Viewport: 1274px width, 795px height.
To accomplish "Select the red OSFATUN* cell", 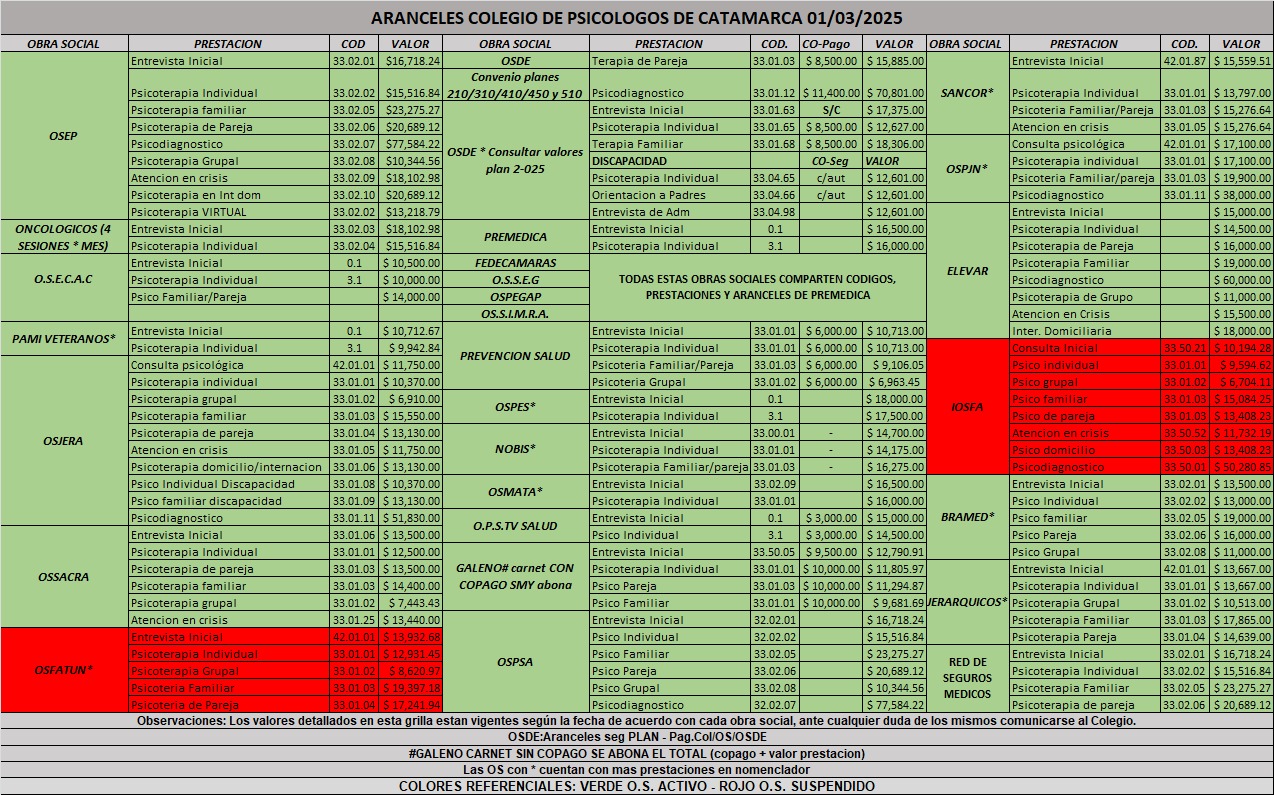I will [x=65, y=670].
